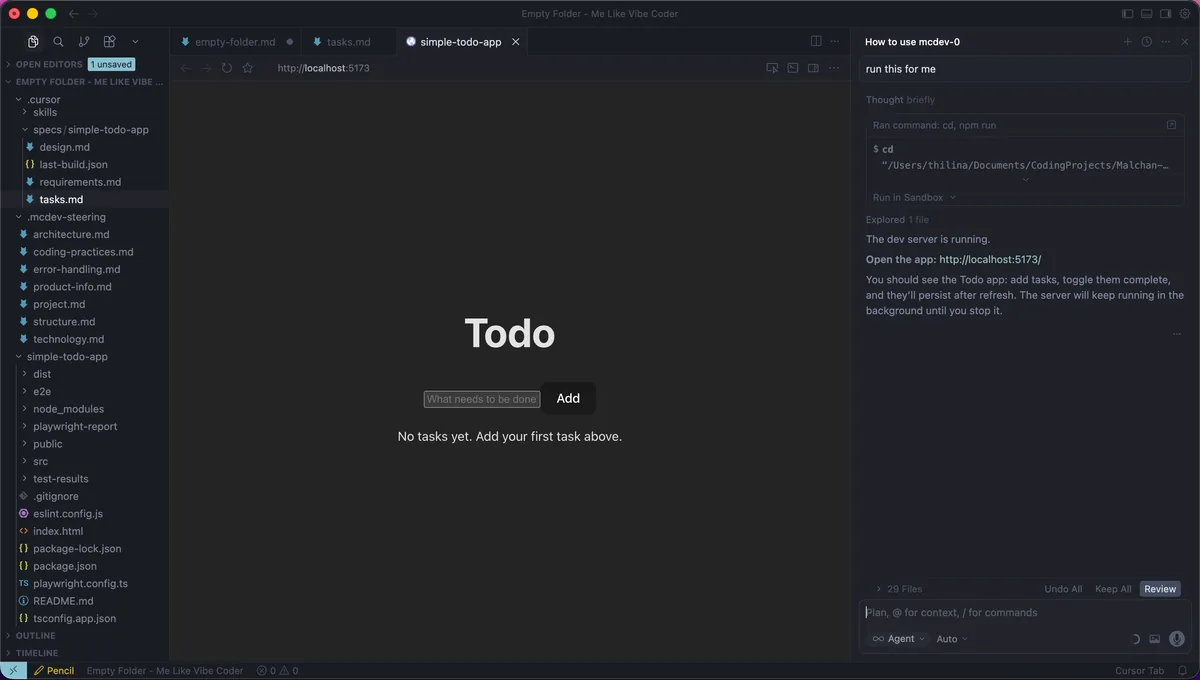Expand the Run in Sandbox dropdown
The width and height of the screenshot is (1200, 680).
click(914, 197)
